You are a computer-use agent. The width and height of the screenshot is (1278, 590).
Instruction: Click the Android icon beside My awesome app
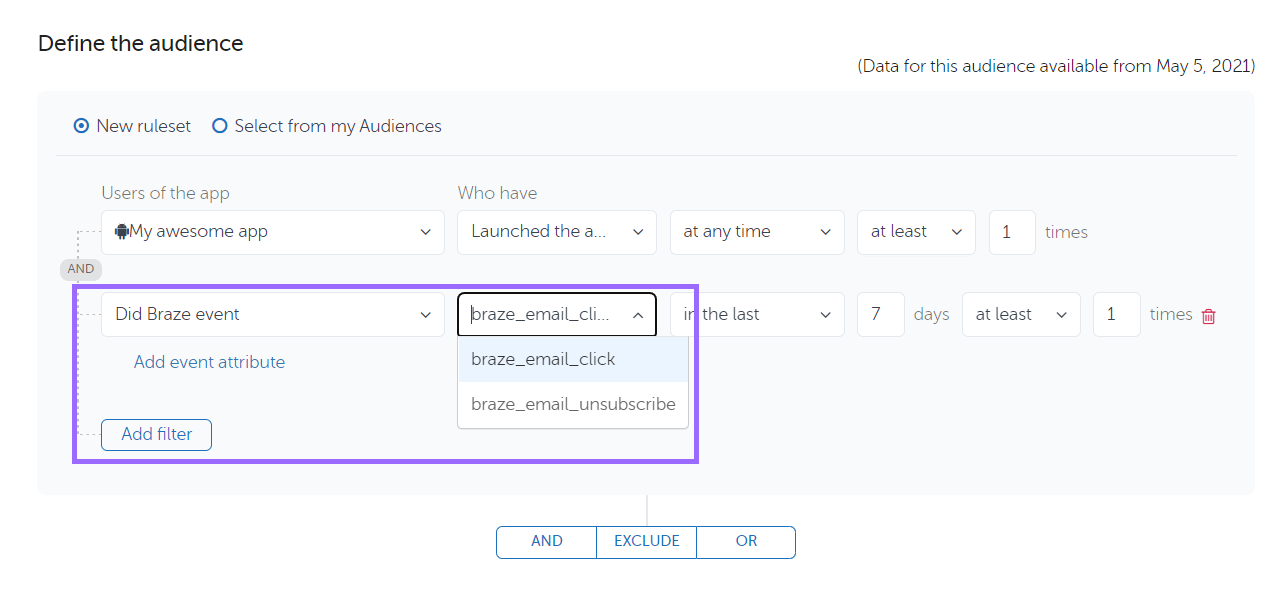click(122, 232)
